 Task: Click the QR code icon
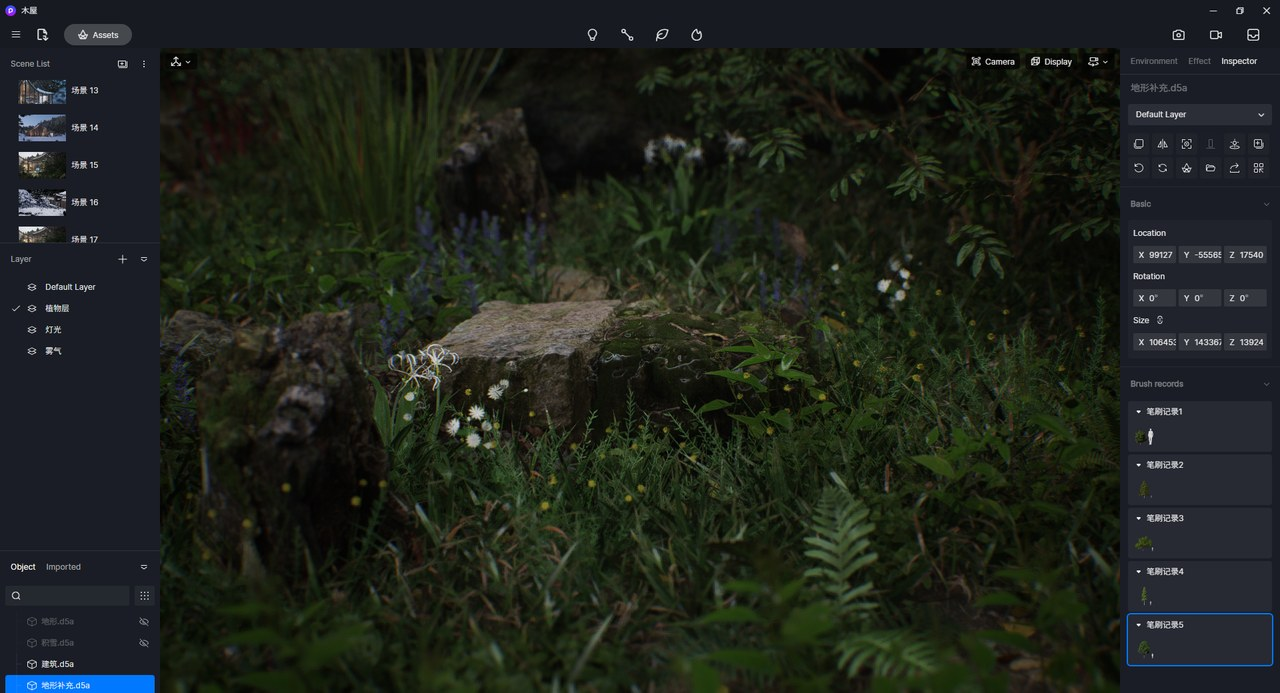[x=1259, y=168]
